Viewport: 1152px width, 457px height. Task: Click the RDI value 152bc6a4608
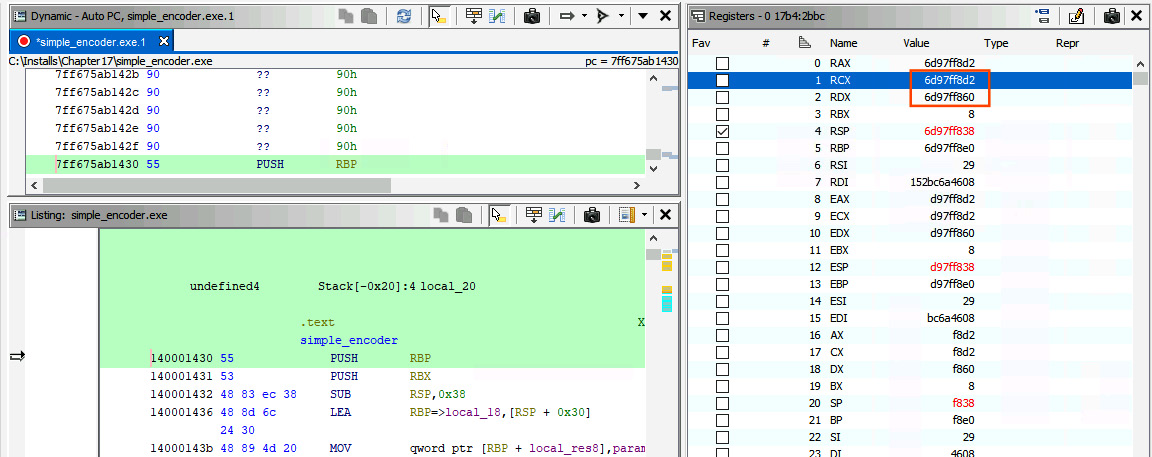[x=943, y=182]
